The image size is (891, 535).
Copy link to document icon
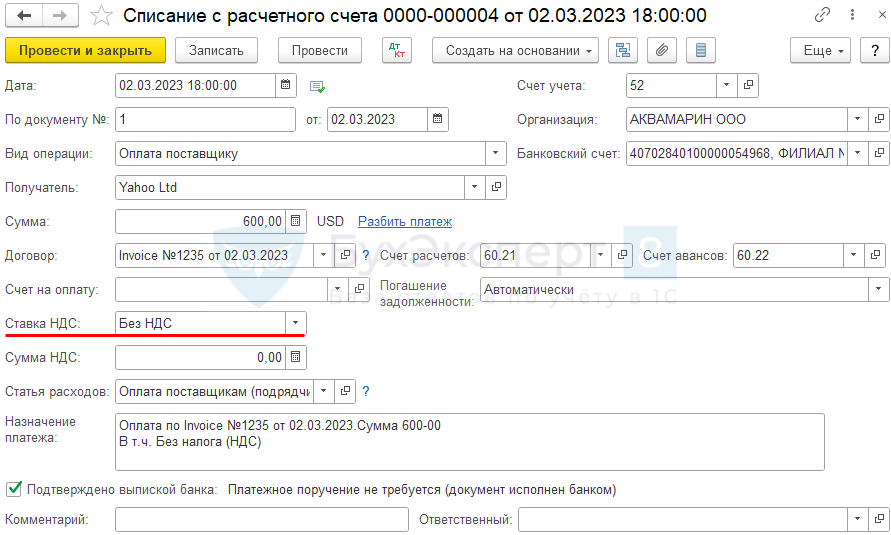[822, 15]
